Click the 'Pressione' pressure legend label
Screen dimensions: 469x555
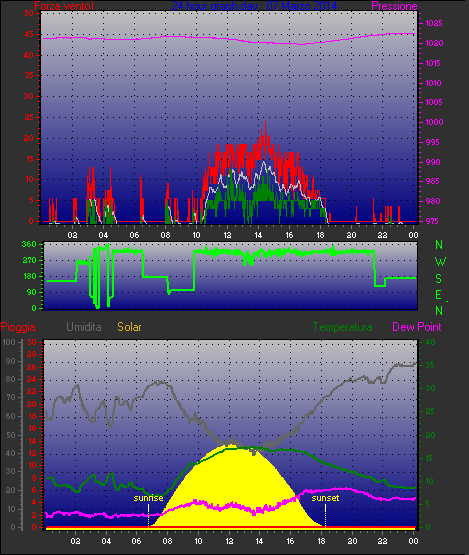[394, 6]
